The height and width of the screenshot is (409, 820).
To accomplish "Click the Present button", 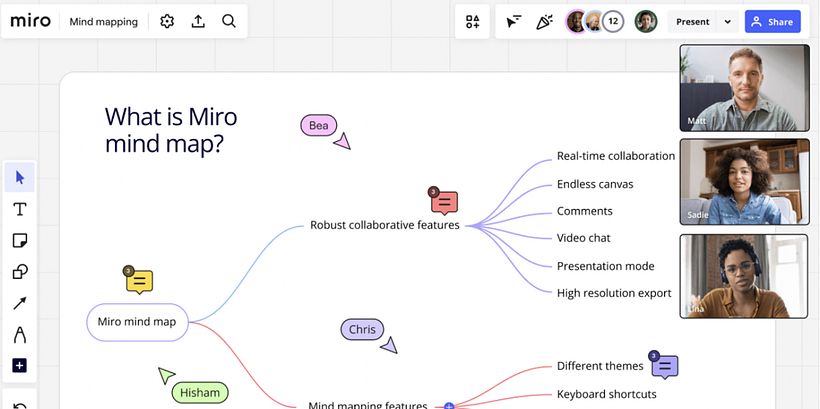I will coord(692,22).
